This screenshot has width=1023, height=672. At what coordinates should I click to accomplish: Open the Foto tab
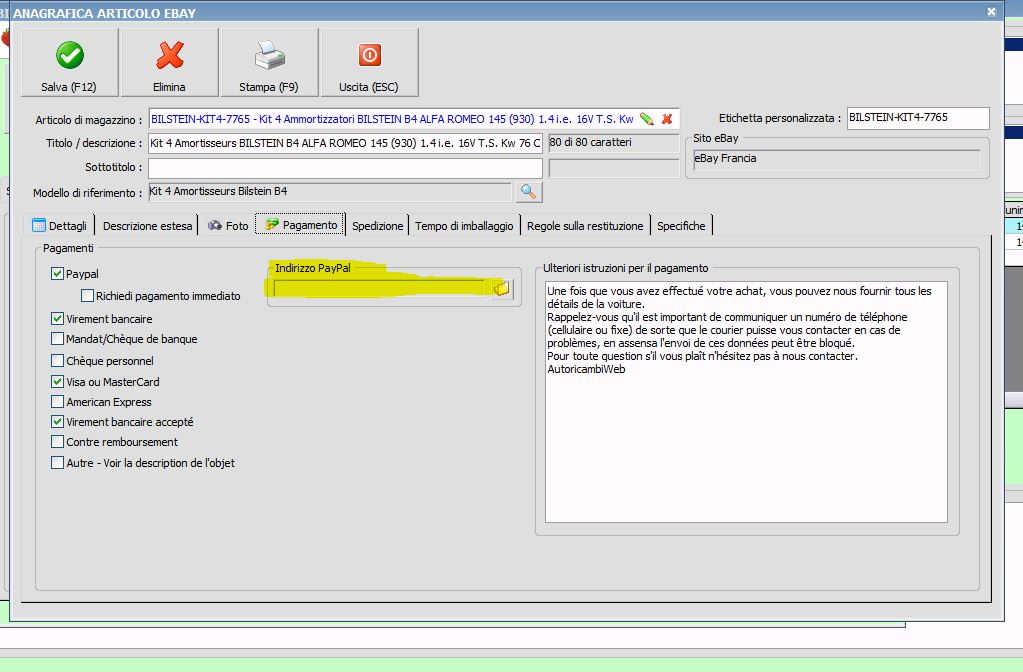pyautogui.click(x=228, y=225)
